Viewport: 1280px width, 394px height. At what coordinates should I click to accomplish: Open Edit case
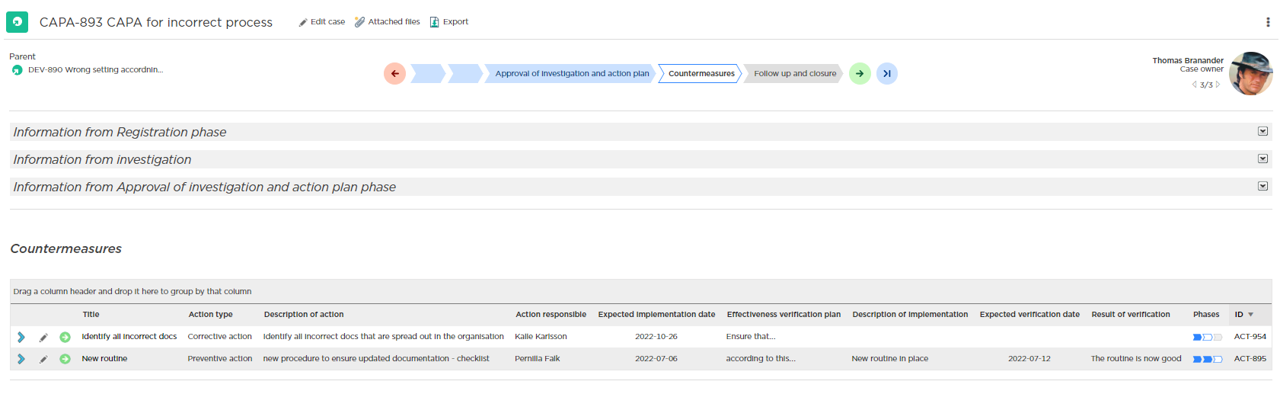coord(321,22)
